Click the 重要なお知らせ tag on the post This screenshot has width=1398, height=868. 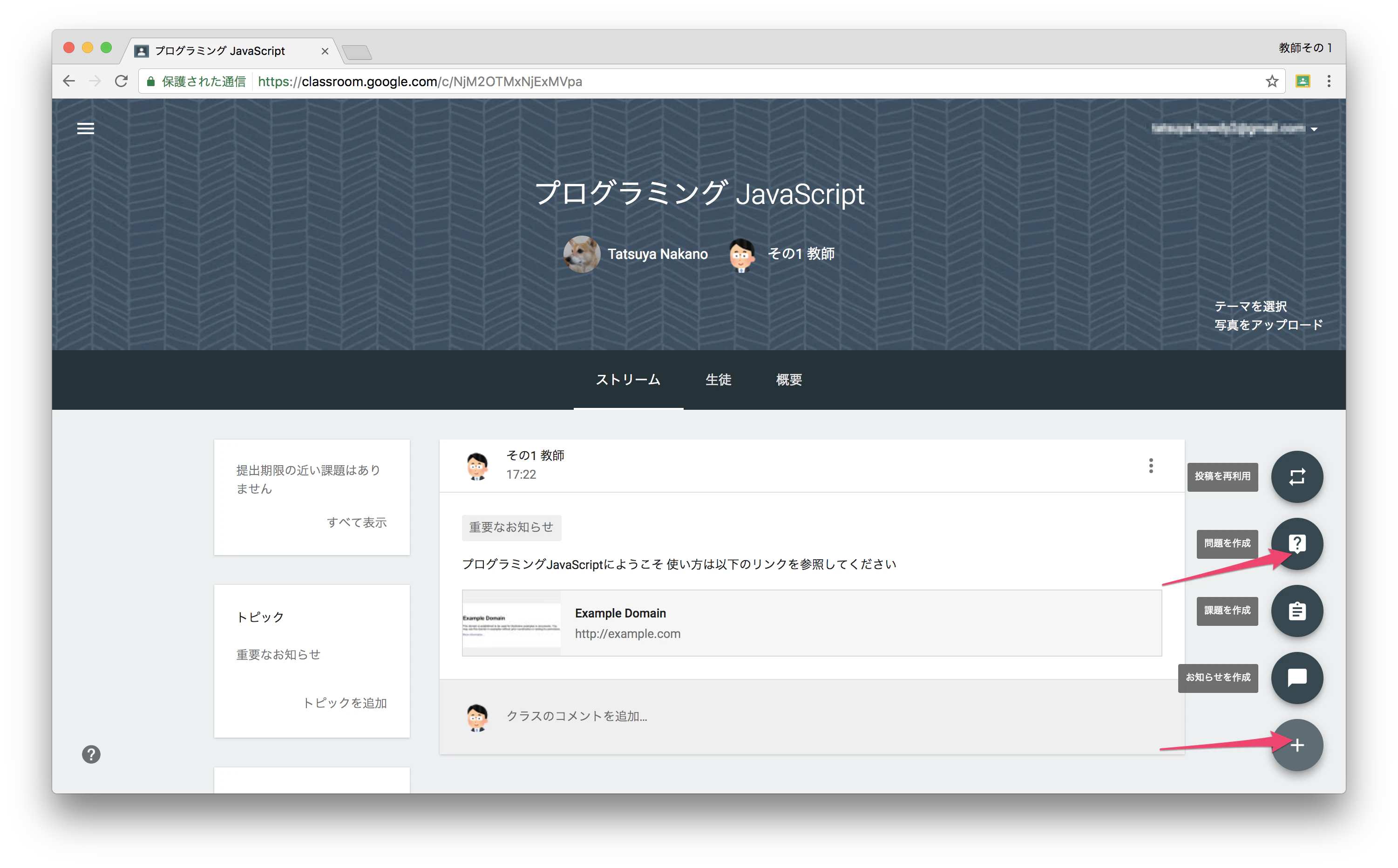pyautogui.click(x=511, y=527)
